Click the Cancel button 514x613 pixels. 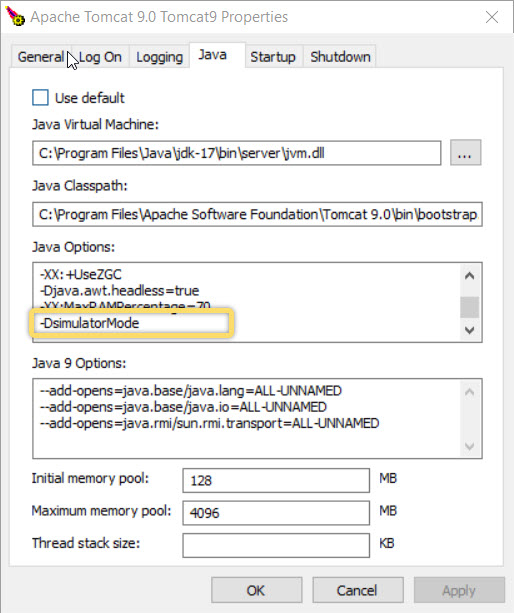point(358,590)
